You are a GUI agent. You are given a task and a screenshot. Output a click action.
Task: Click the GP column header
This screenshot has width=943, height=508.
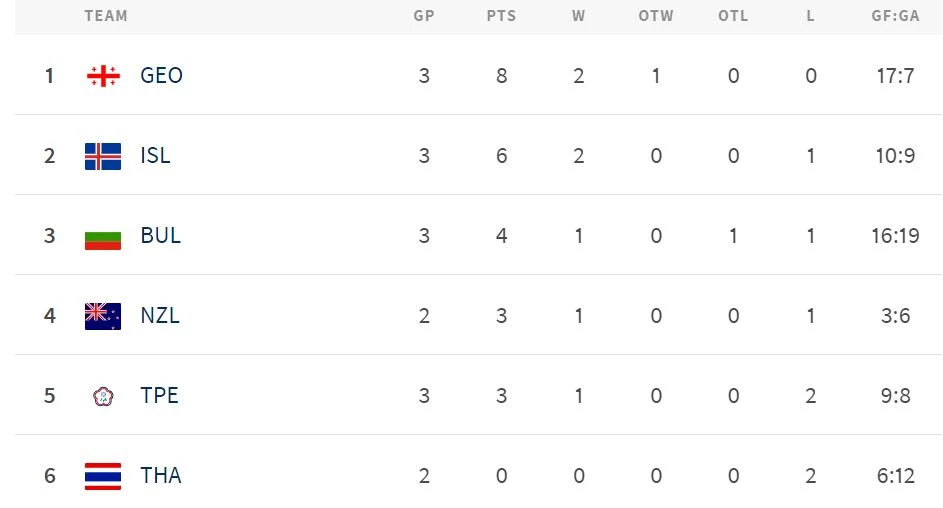pyautogui.click(x=424, y=16)
